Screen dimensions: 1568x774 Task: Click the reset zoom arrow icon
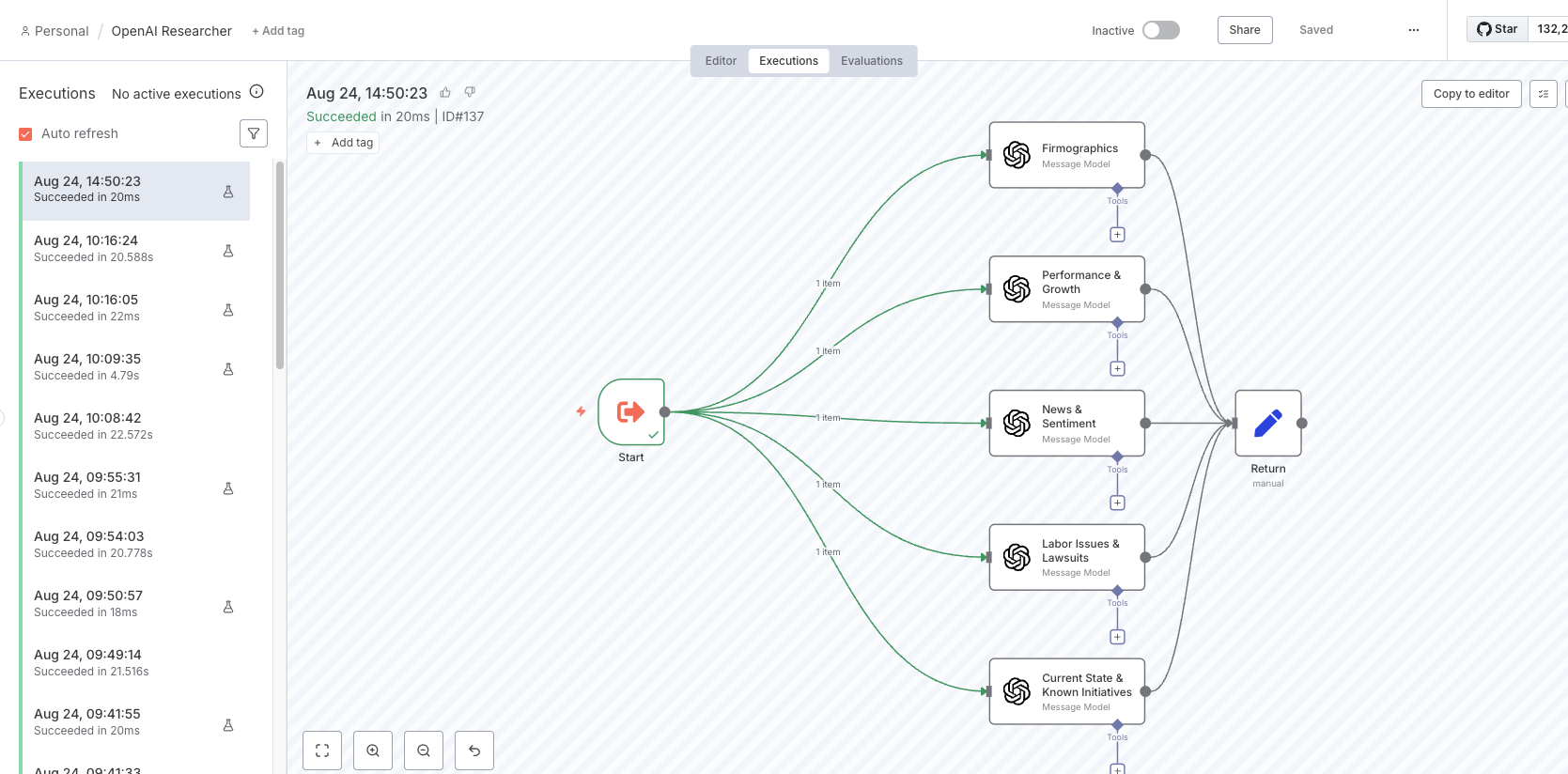[474, 751]
